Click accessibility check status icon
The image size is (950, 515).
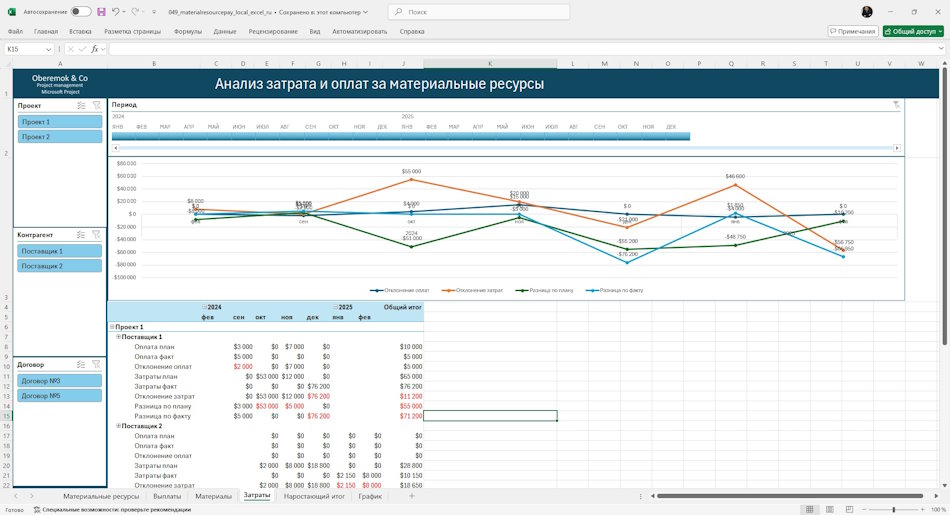[37, 510]
